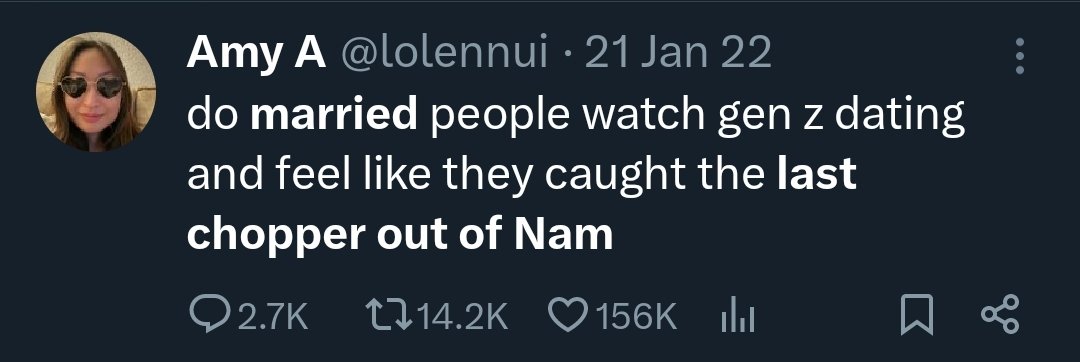Visit the Amy A display name

point(256,52)
